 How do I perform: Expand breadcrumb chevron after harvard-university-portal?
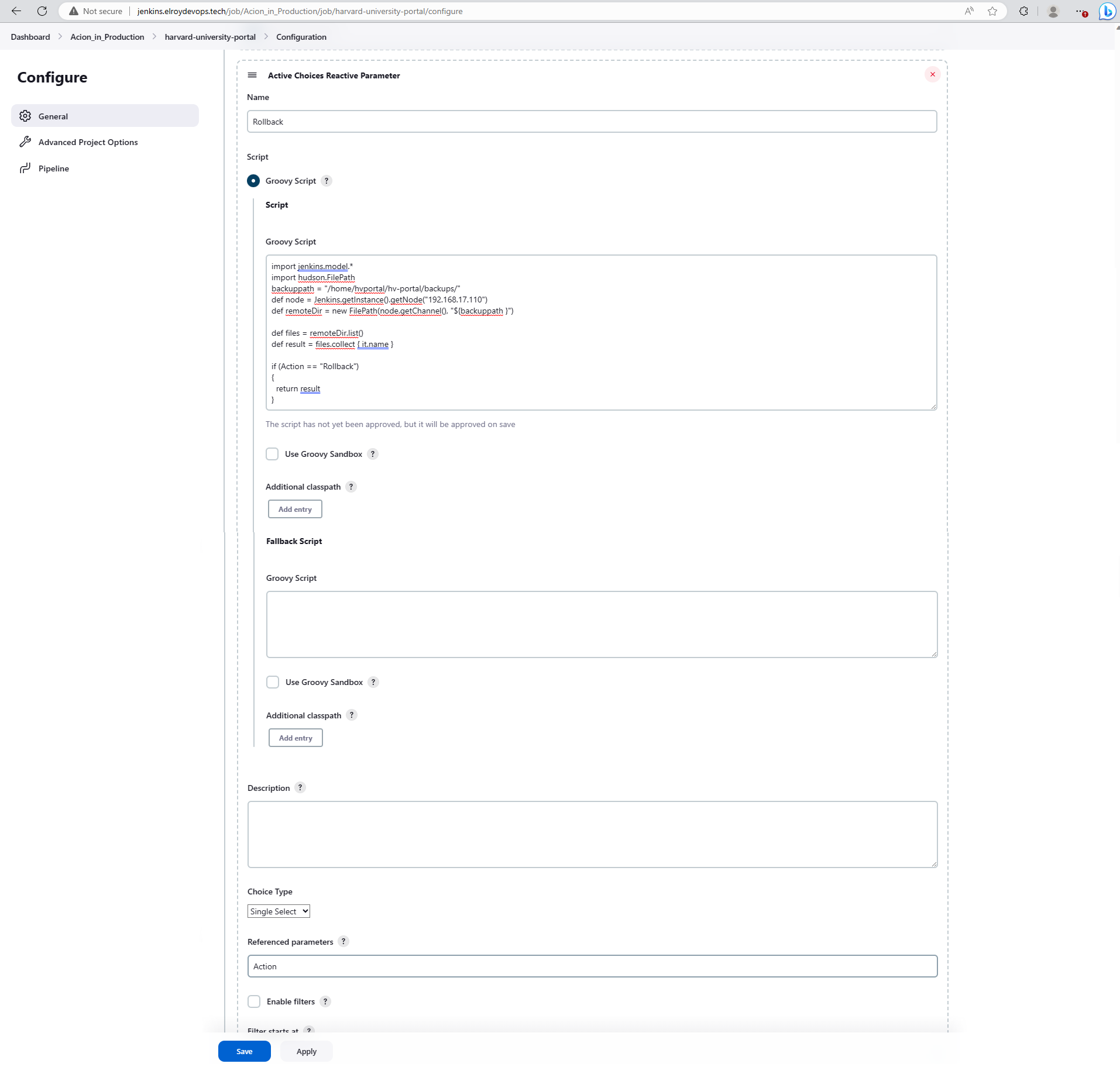[x=266, y=36]
